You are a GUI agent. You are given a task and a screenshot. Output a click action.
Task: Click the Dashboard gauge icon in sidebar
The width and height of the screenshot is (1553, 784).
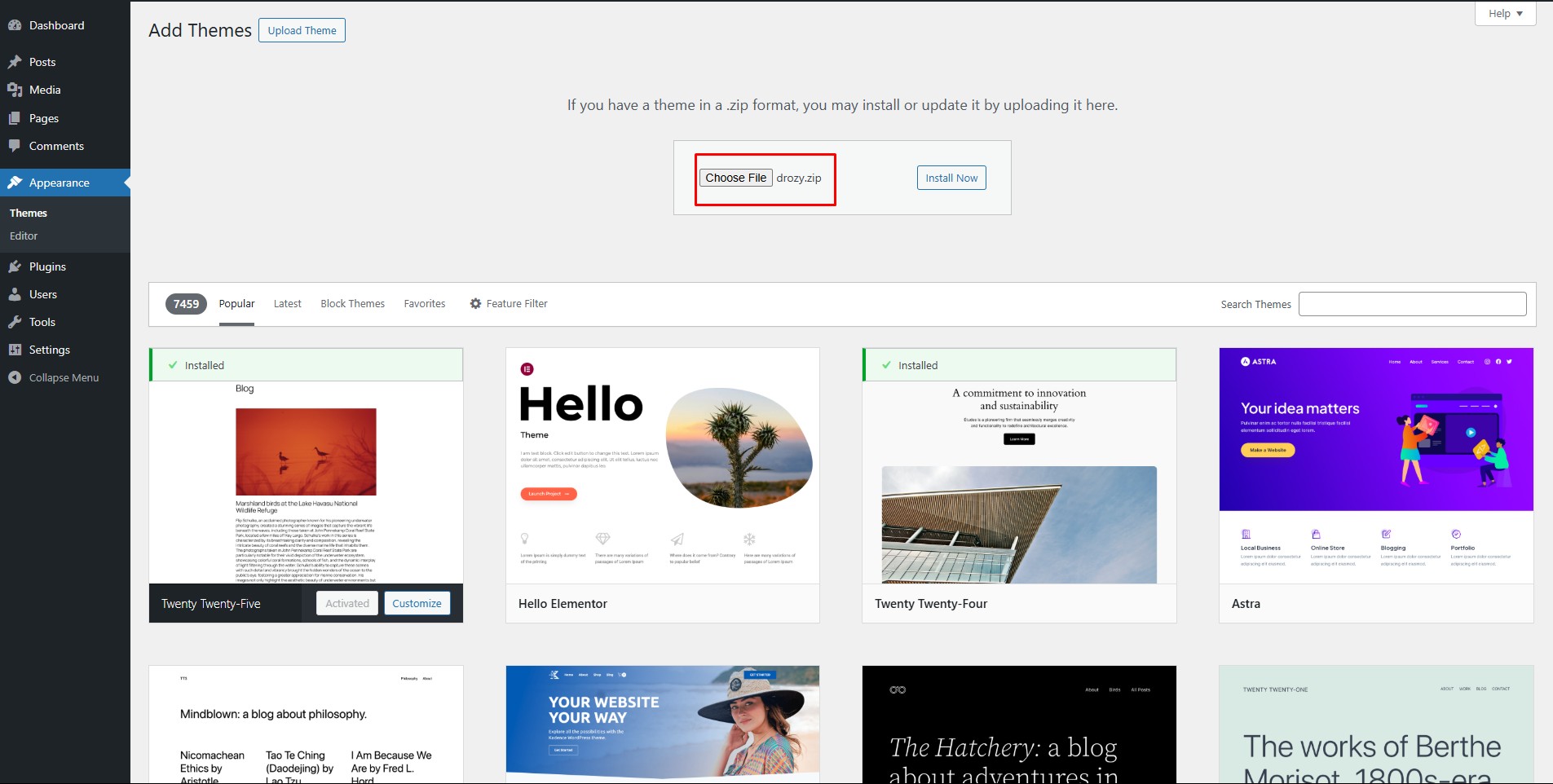[15, 25]
